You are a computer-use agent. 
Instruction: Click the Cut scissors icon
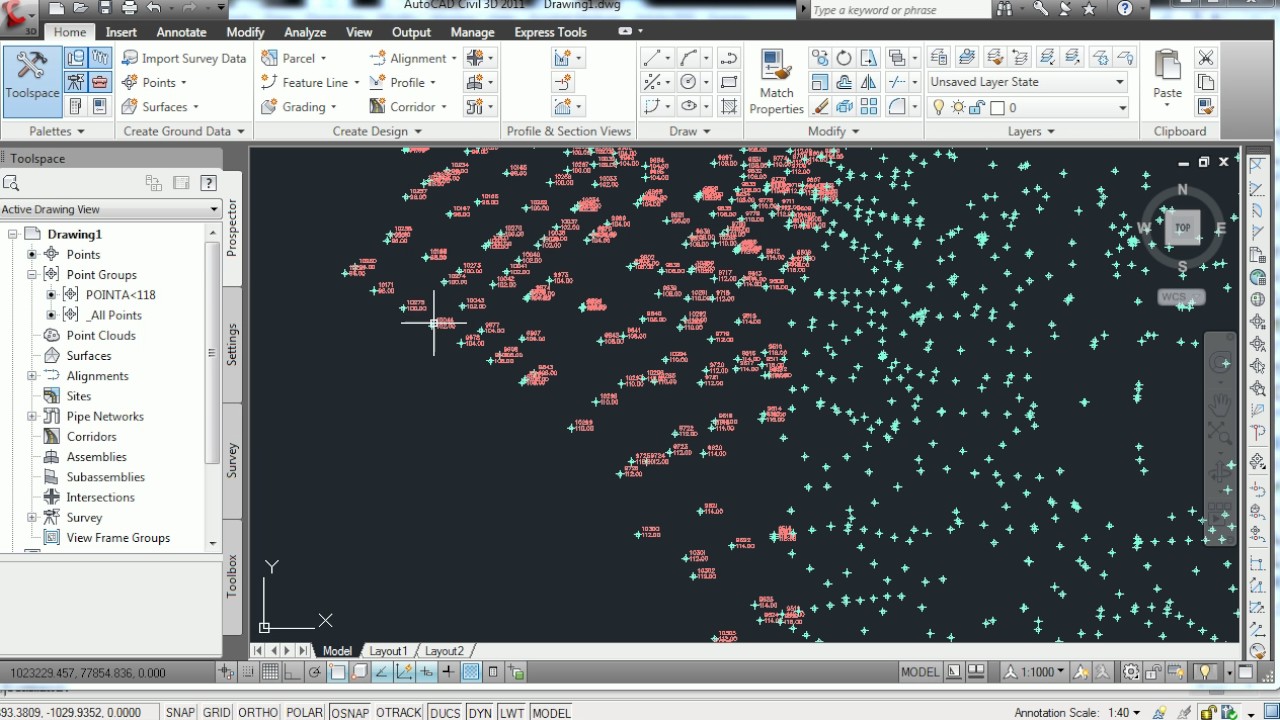click(1205, 58)
